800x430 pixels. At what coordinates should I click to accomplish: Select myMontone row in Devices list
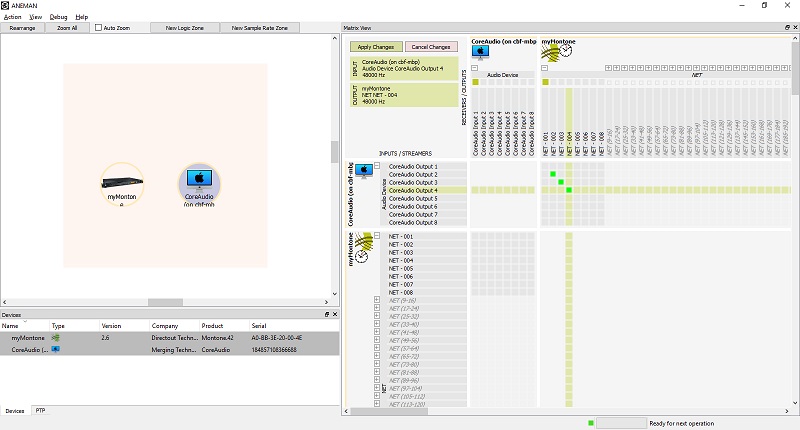[x=169, y=338]
